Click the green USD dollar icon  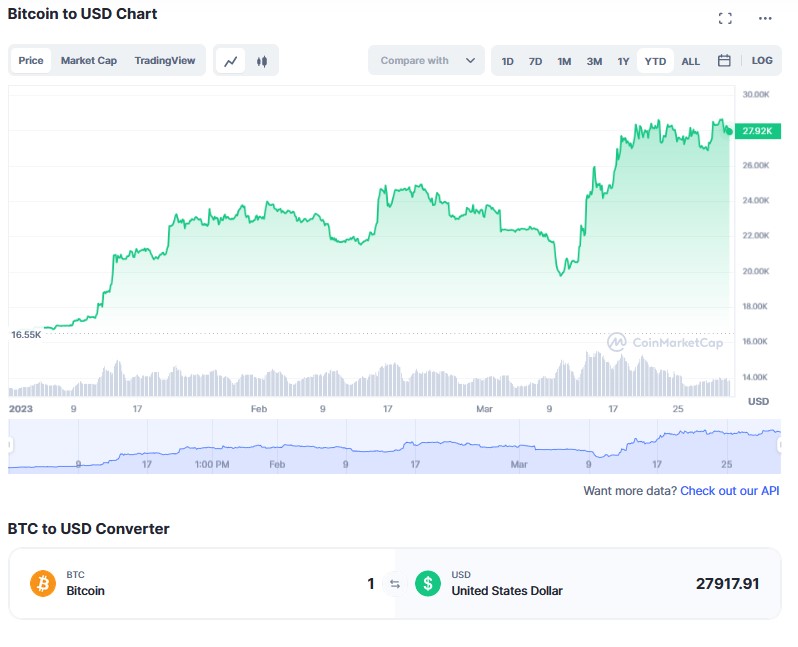click(x=428, y=583)
